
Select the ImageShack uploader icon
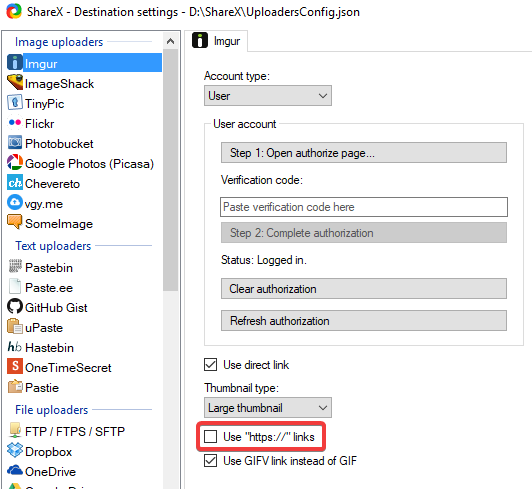15,82
